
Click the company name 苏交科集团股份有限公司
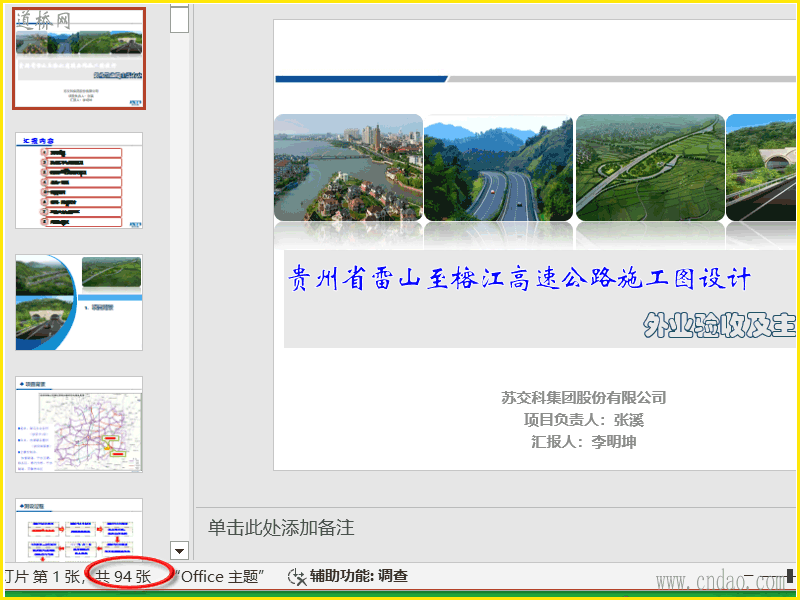(x=584, y=397)
